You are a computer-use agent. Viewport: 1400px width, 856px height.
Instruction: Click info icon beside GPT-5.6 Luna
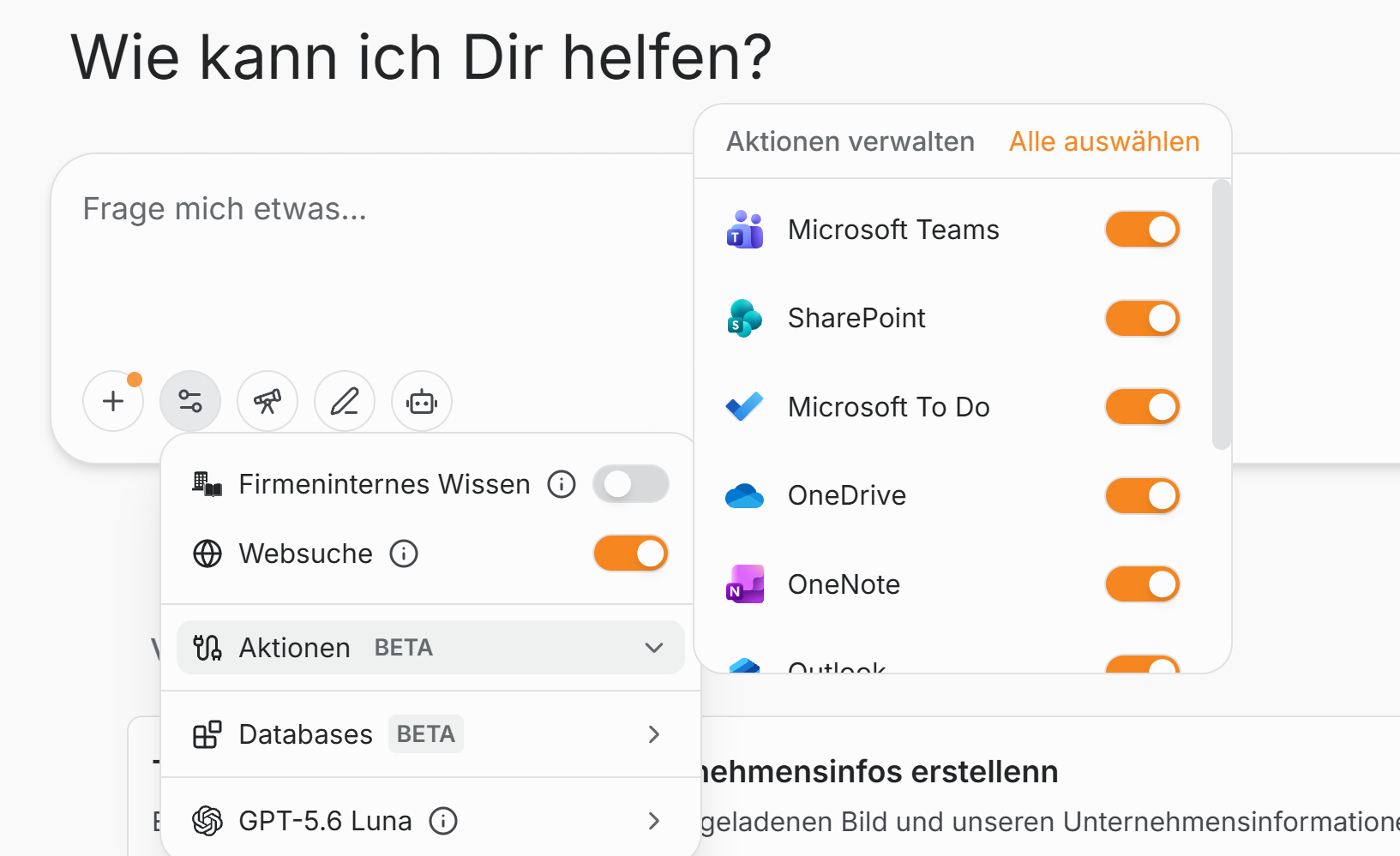tap(443, 821)
